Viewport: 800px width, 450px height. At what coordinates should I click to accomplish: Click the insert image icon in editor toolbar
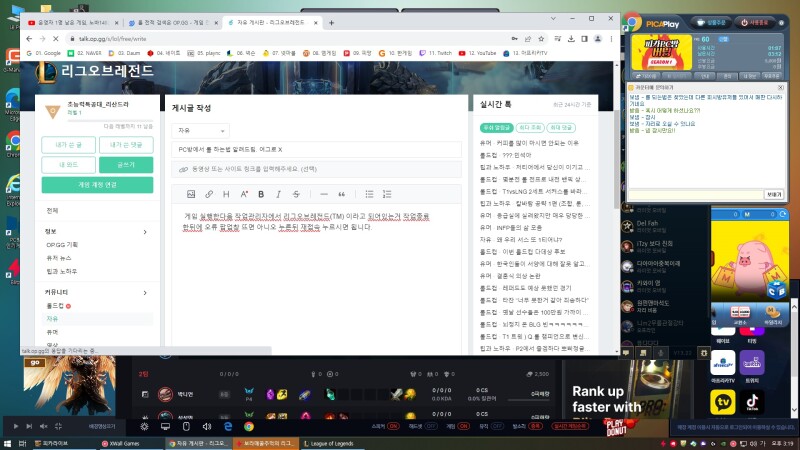pos(191,194)
